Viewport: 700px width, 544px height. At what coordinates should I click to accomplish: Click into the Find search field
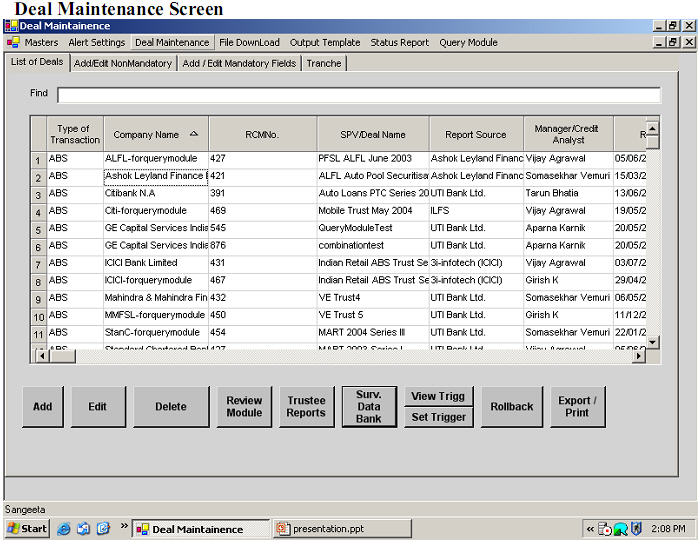[359, 95]
